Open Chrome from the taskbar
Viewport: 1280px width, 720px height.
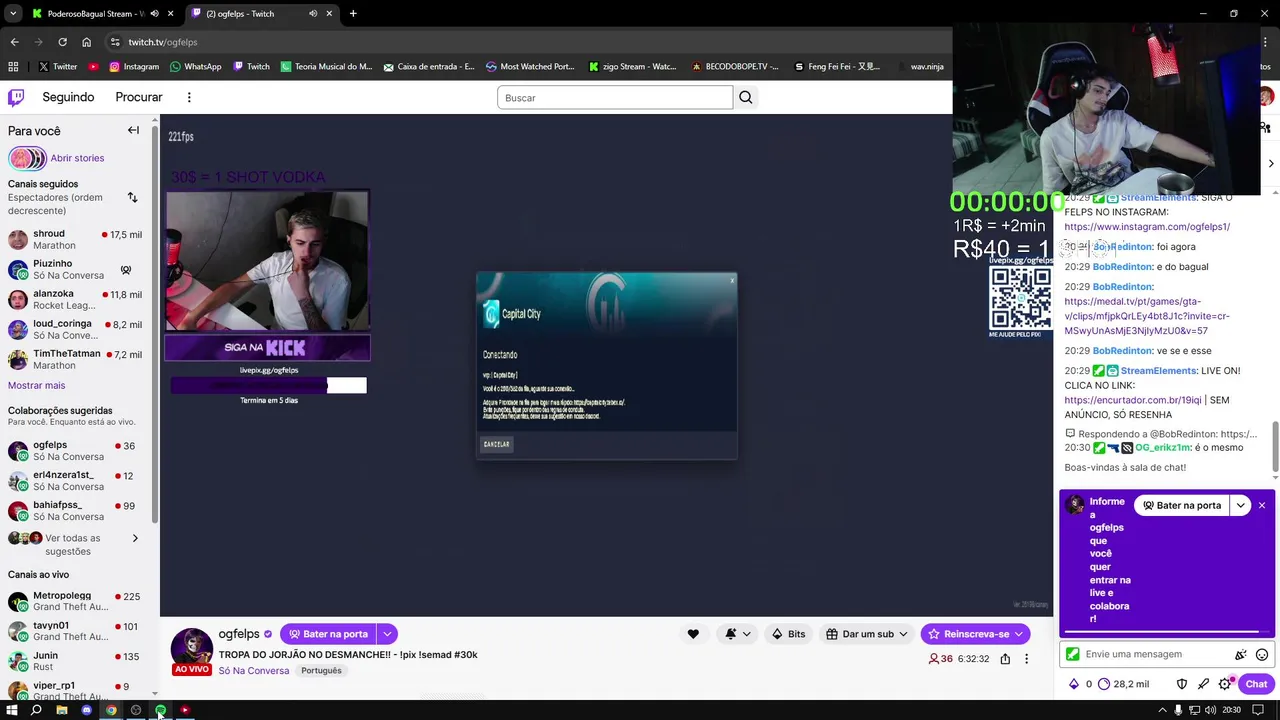tap(111, 710)
